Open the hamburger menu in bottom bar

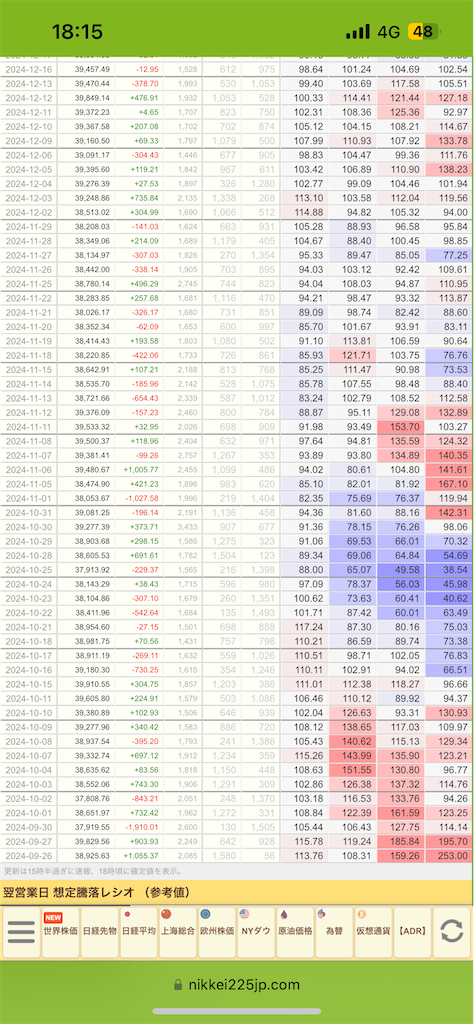coord(21,932)
